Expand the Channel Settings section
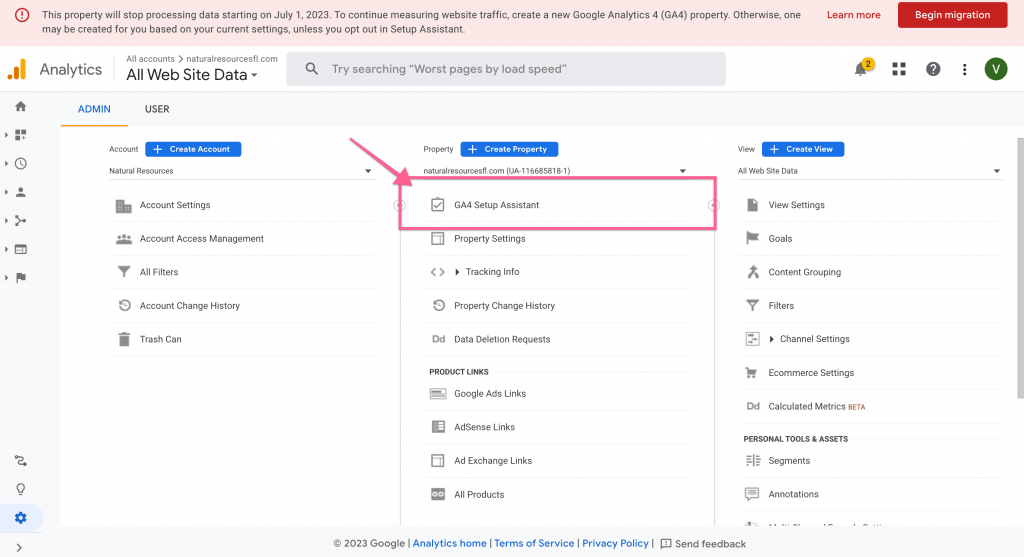 click(x=771, y=339)
